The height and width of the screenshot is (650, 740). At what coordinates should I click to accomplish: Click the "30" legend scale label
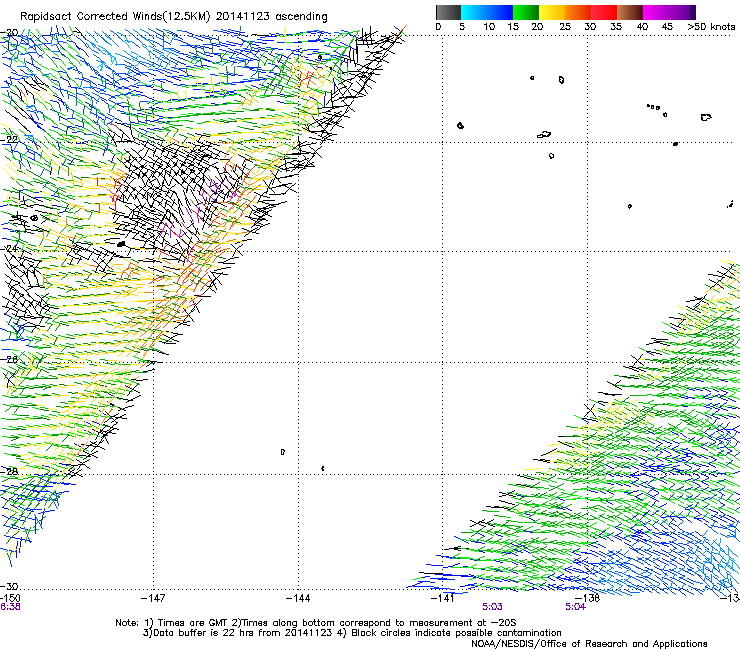pyautogui.click(x=590, y=27)
